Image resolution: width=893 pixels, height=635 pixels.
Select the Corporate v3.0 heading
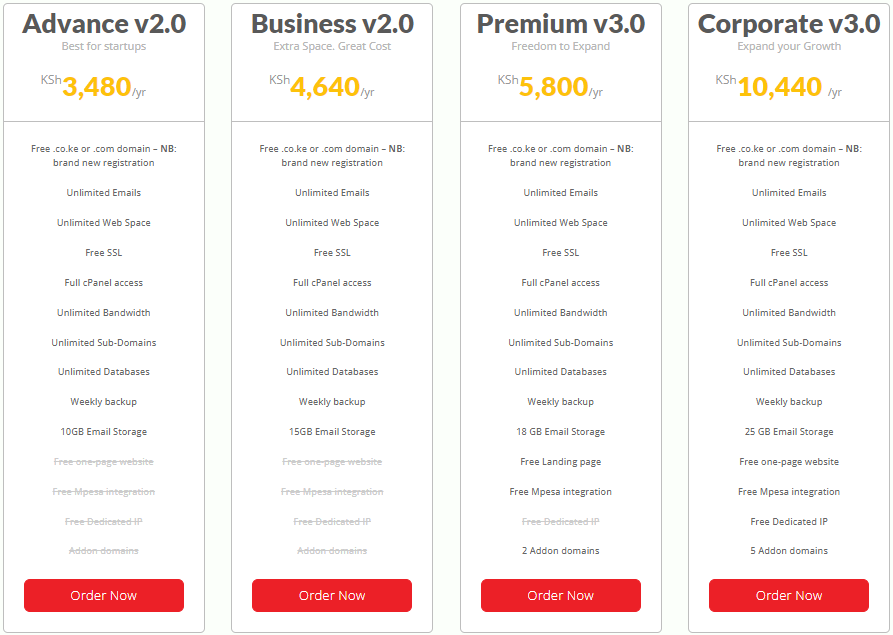point(789,24)
